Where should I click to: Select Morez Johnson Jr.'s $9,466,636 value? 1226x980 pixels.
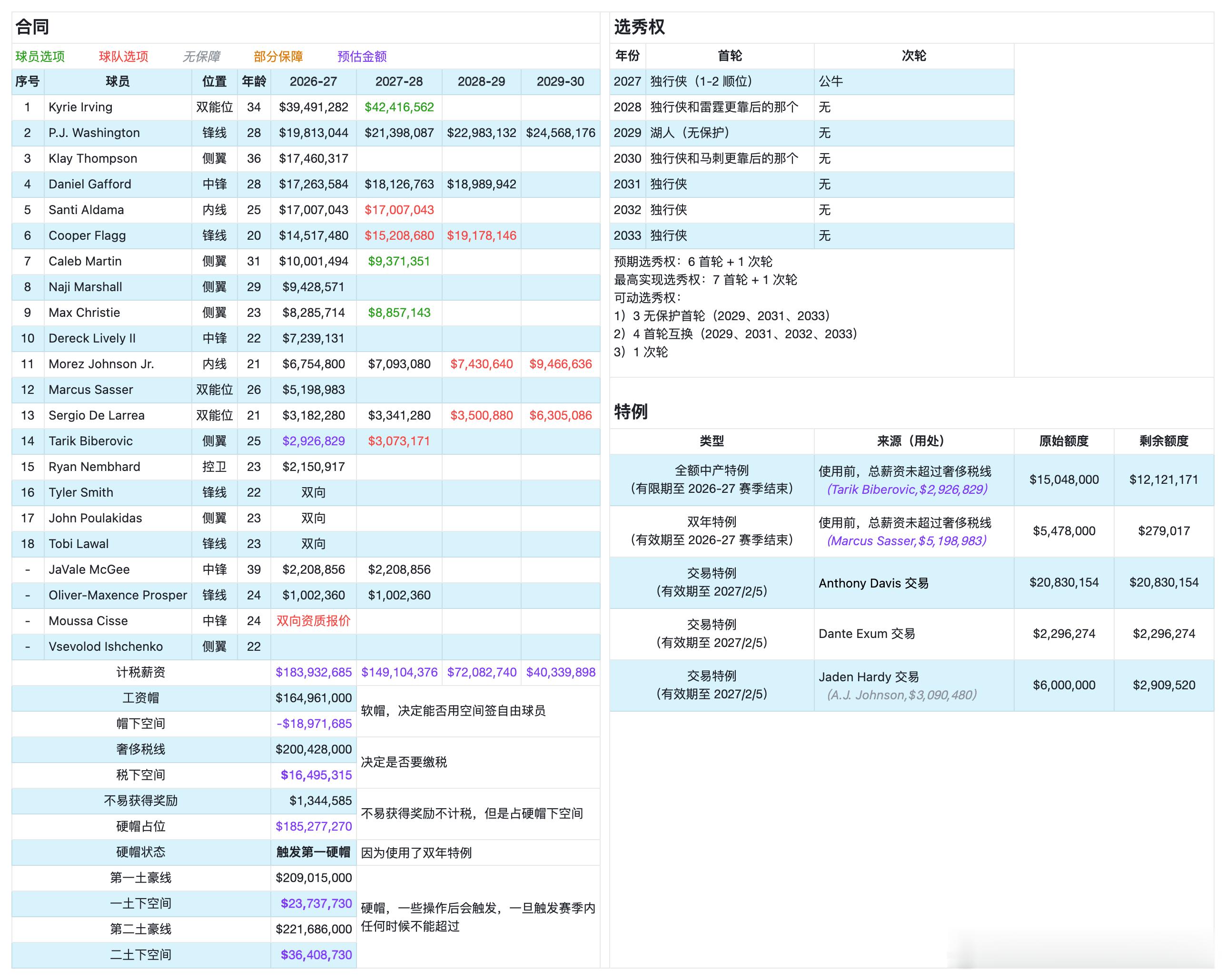click(x=560, y=364)
